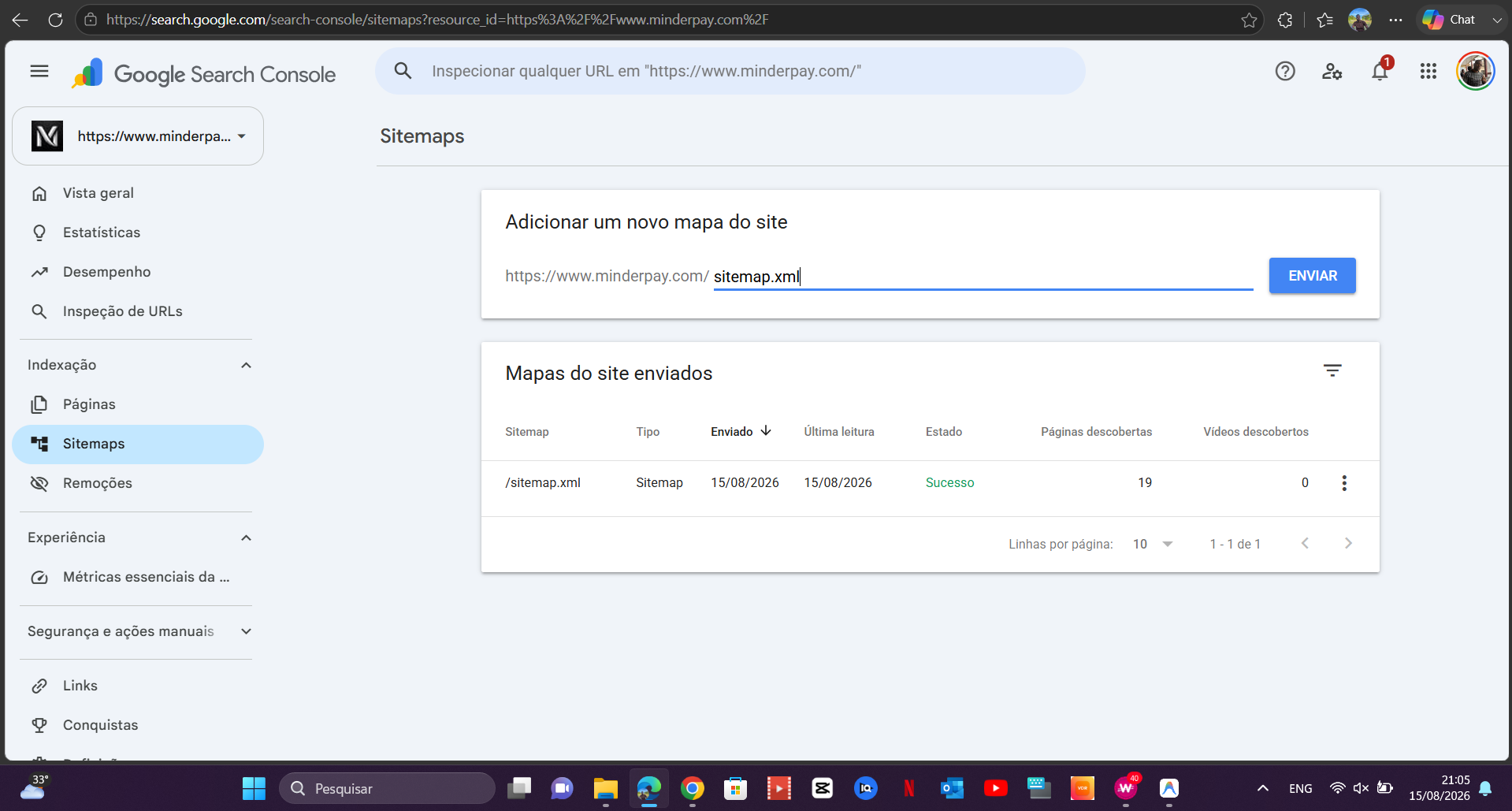Open Google Chrome from the taskbar
This screenshot has width=1512, height=811.
(x=693, y=788)
